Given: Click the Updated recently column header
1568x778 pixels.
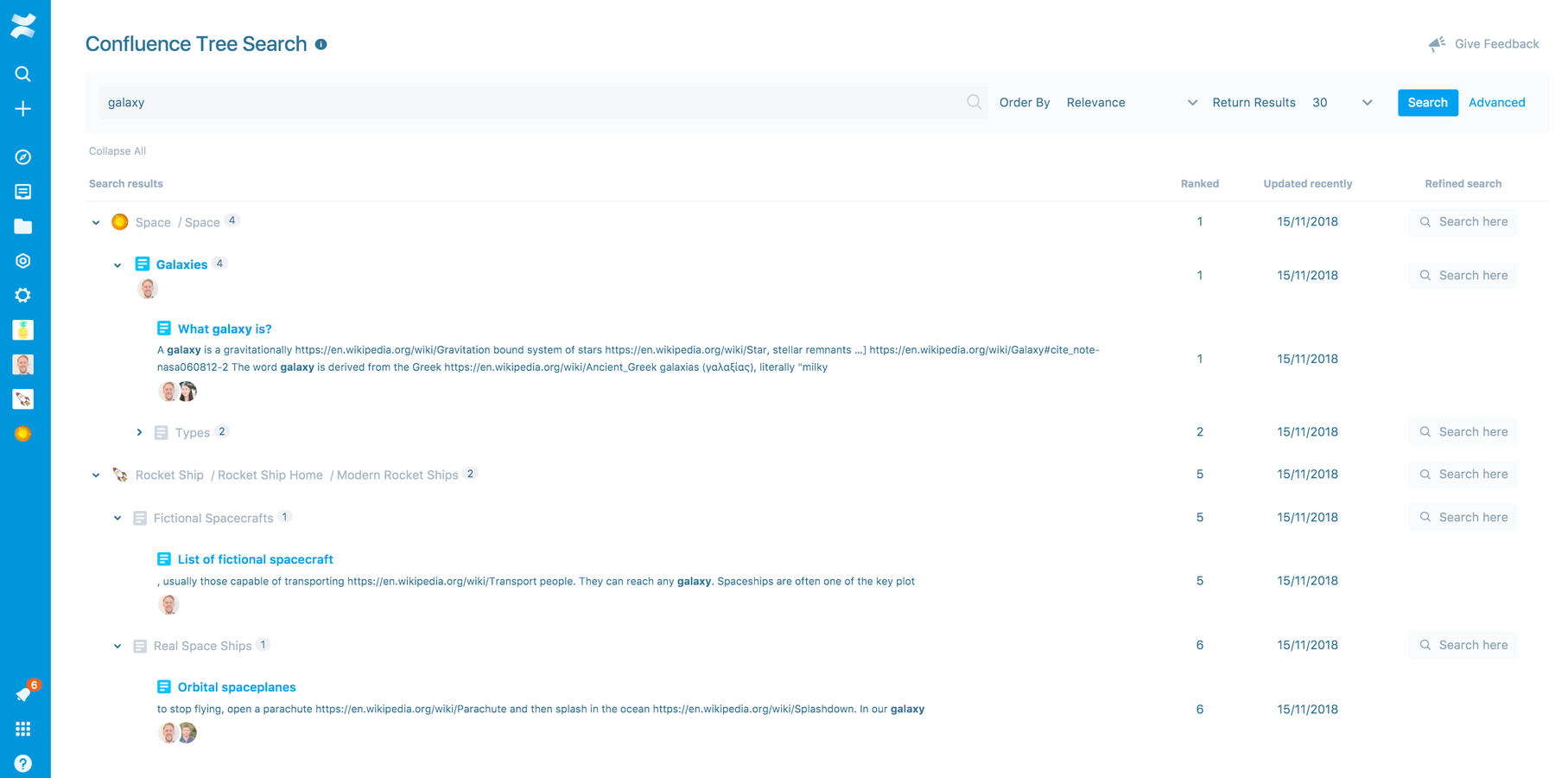Looking at the screenshot, I should tap(1307, 184).
